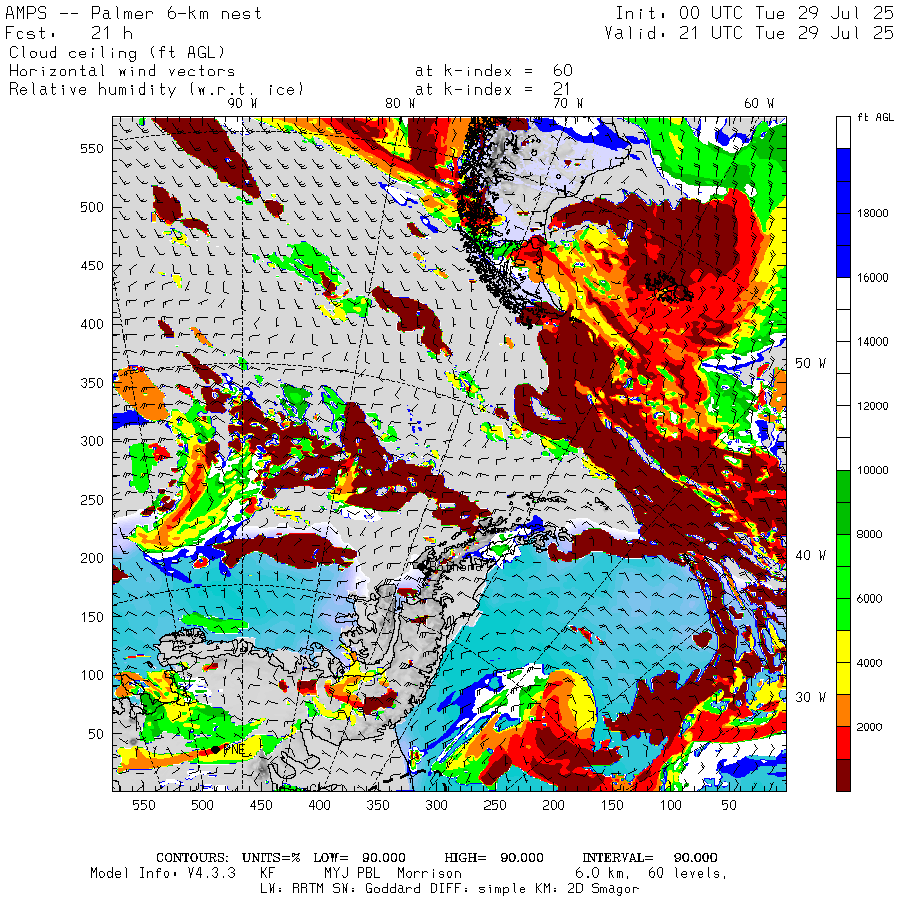This screenshot has height=900, width=900.
Task: Click the 'Valid: 21 UTC Tue 29 Jul 25' text
Action: click(x=748, y=33)
